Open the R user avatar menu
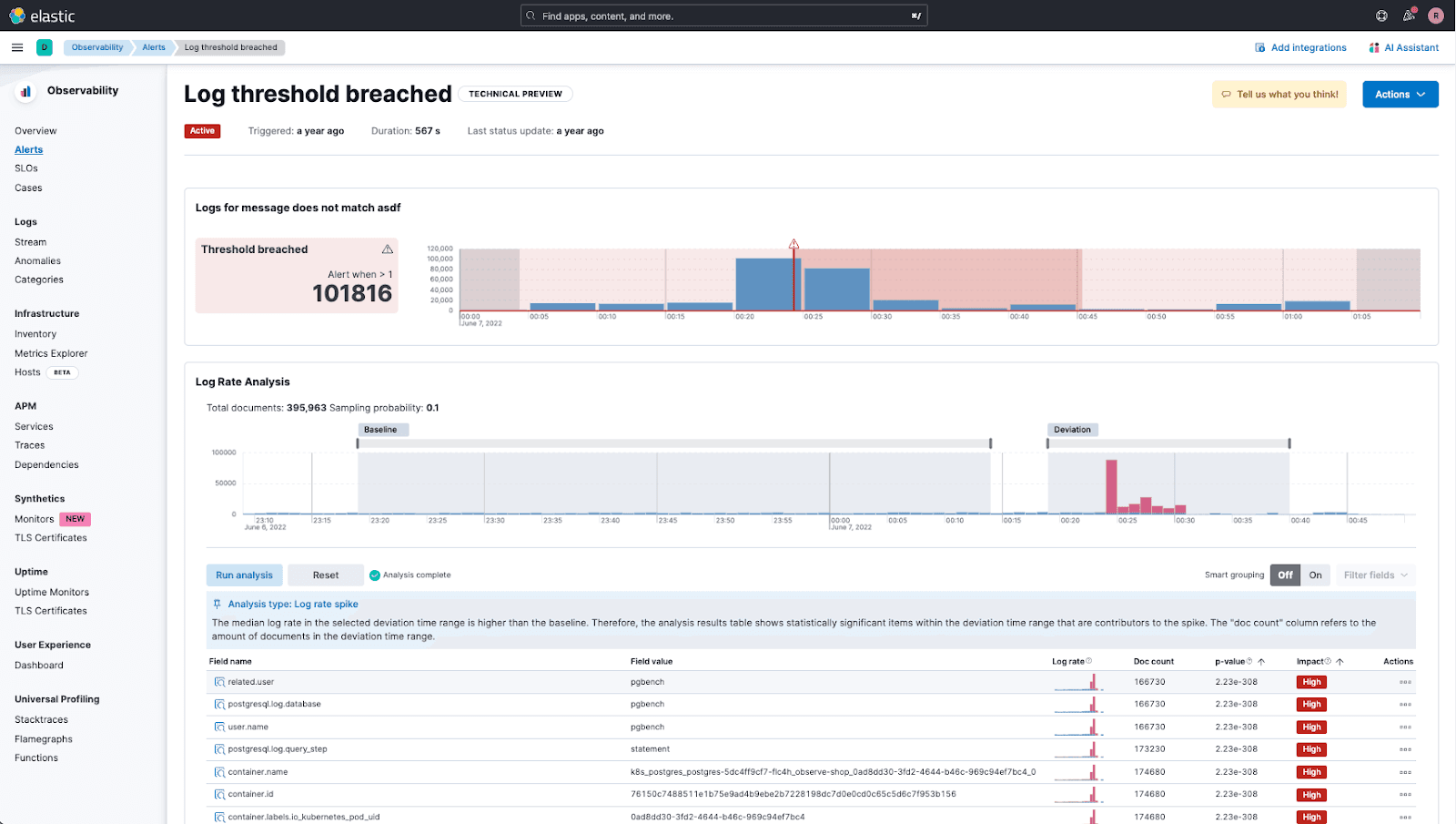The height and width of the screenshot is (824, 1456). (1437, 15)
